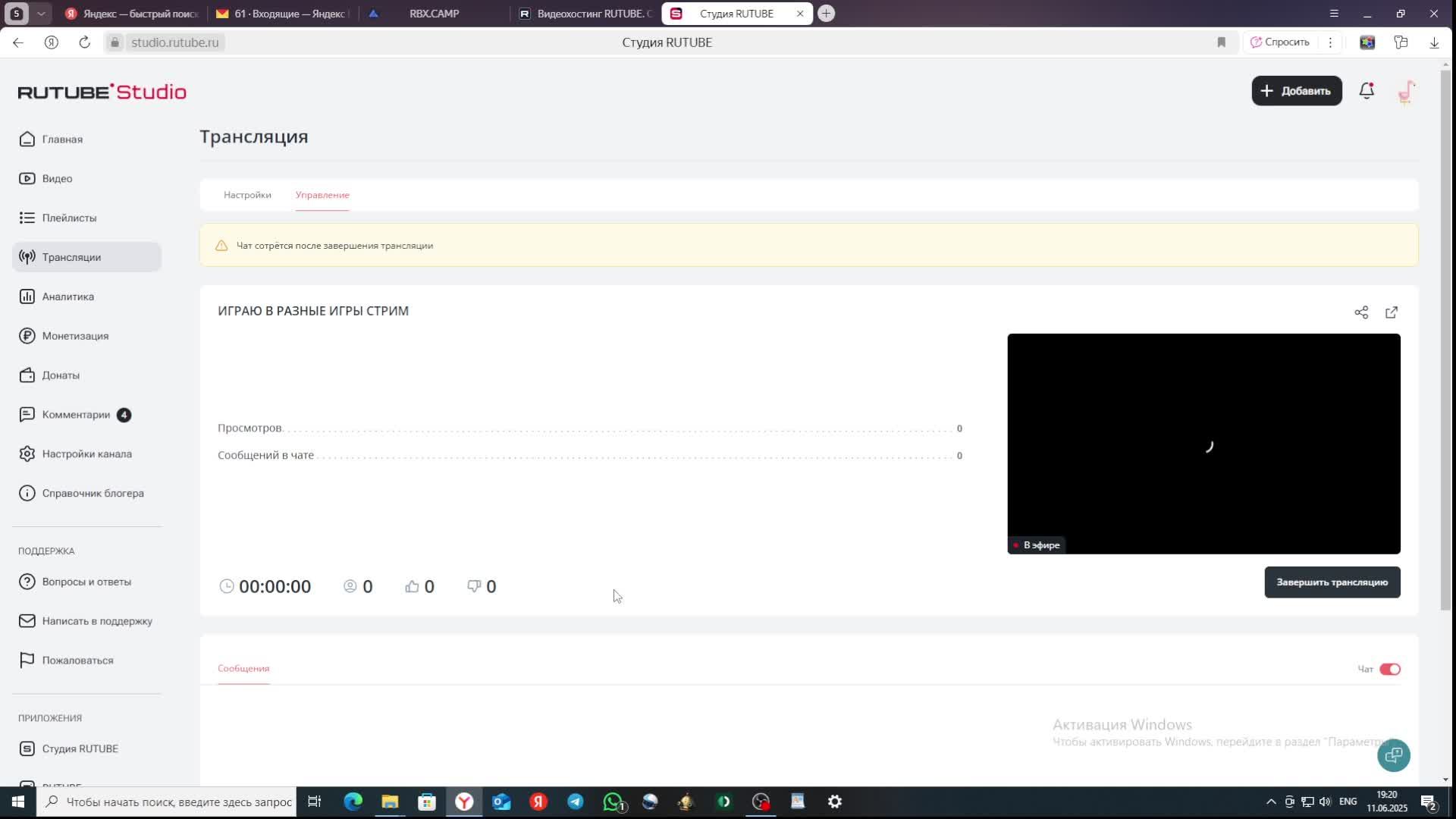Open the ENG language switcher
Image resolution: width=1456 pixels, height=819 pixels.
pos(1348,802)
